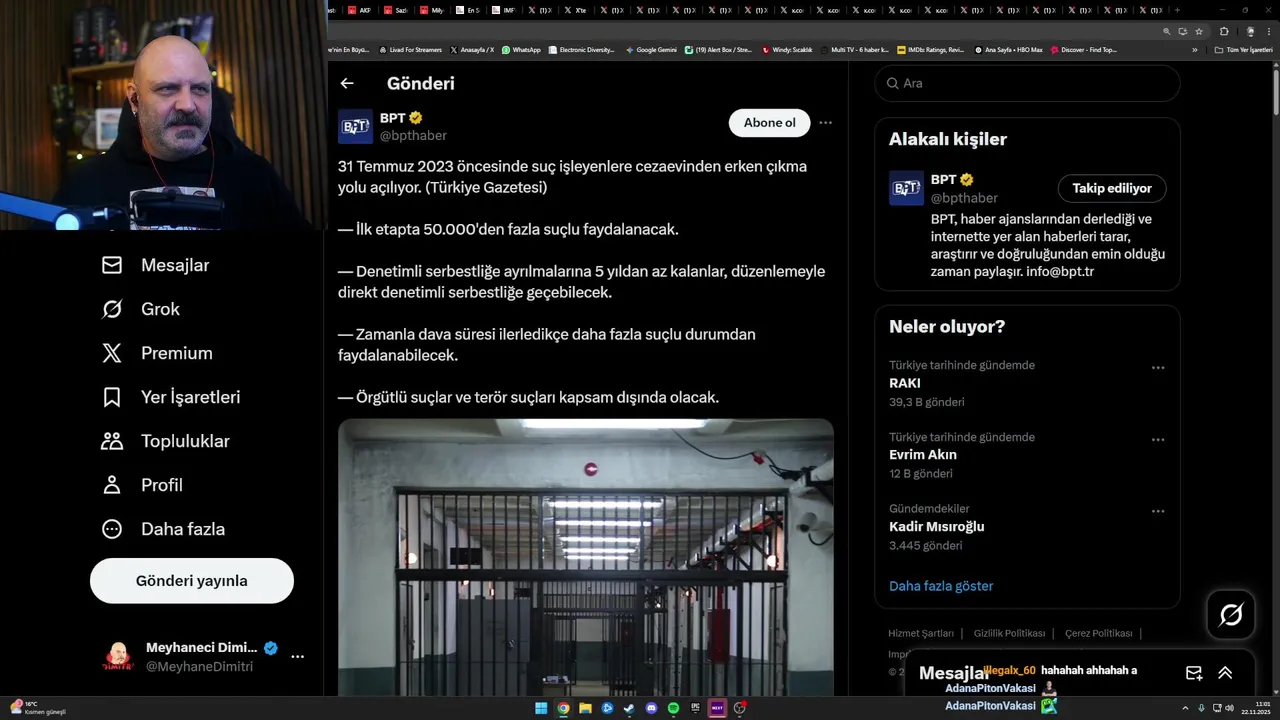The width and height of the screenshot is (1280, 720).
Task: Open the taskbar clock and date
Action: pos(1256,708)
